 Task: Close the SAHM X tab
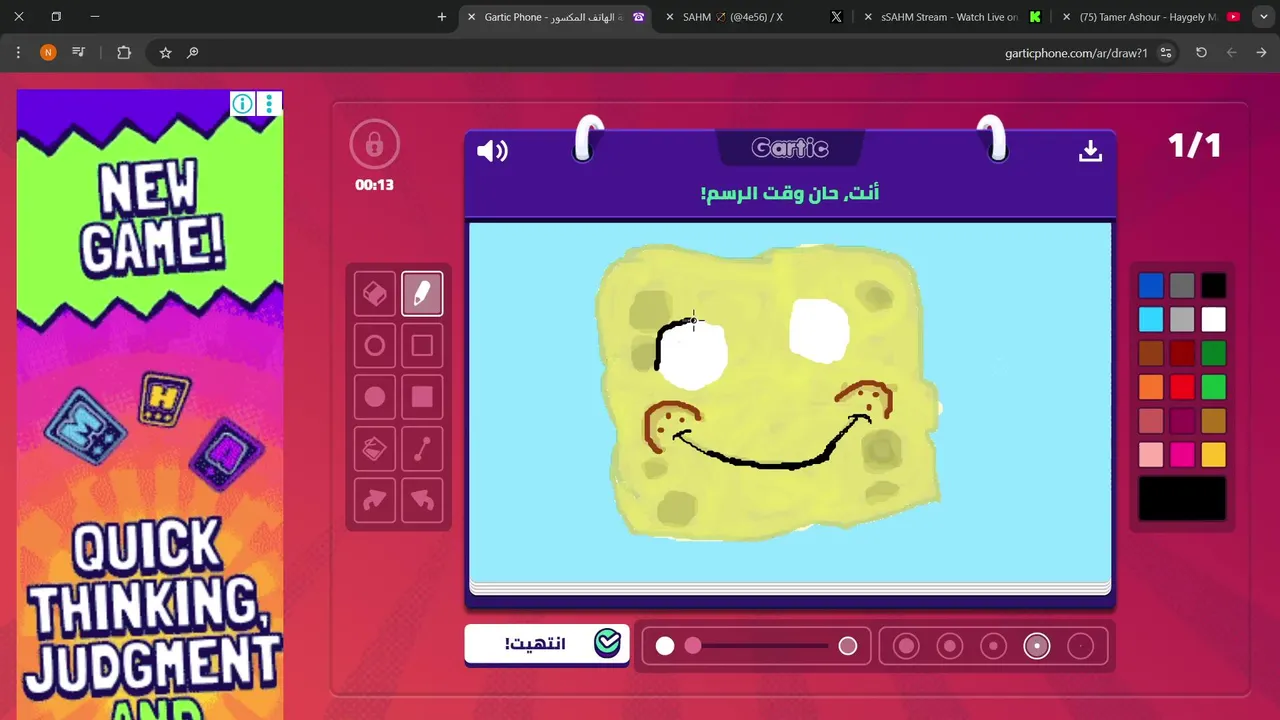[668, 17]
